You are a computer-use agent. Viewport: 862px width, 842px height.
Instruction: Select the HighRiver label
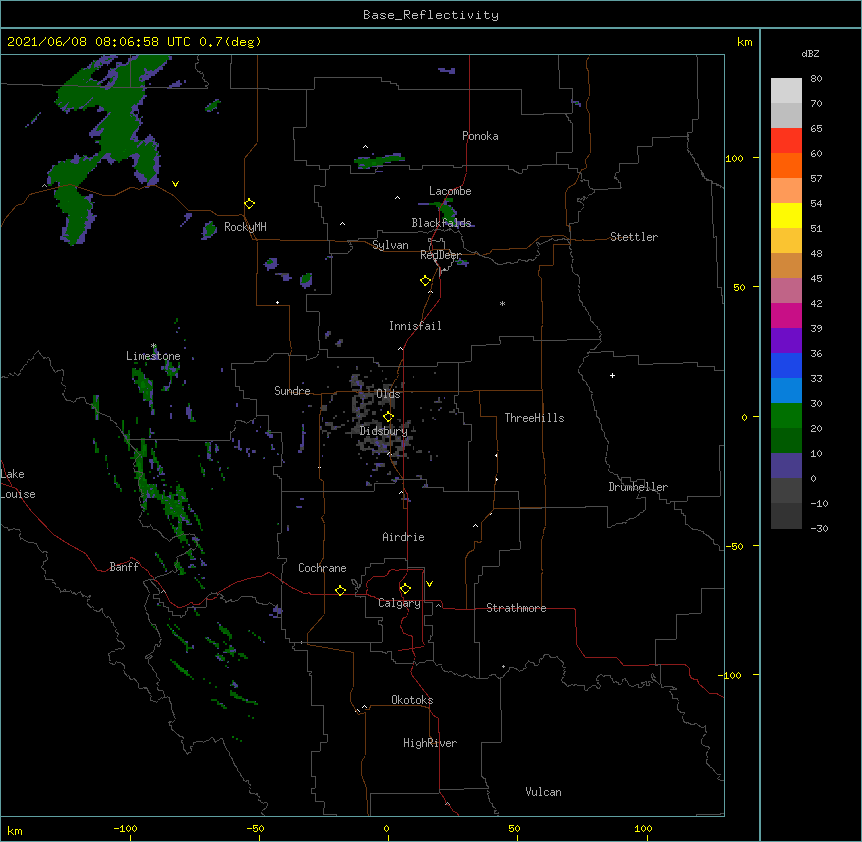tap(430, 743)
